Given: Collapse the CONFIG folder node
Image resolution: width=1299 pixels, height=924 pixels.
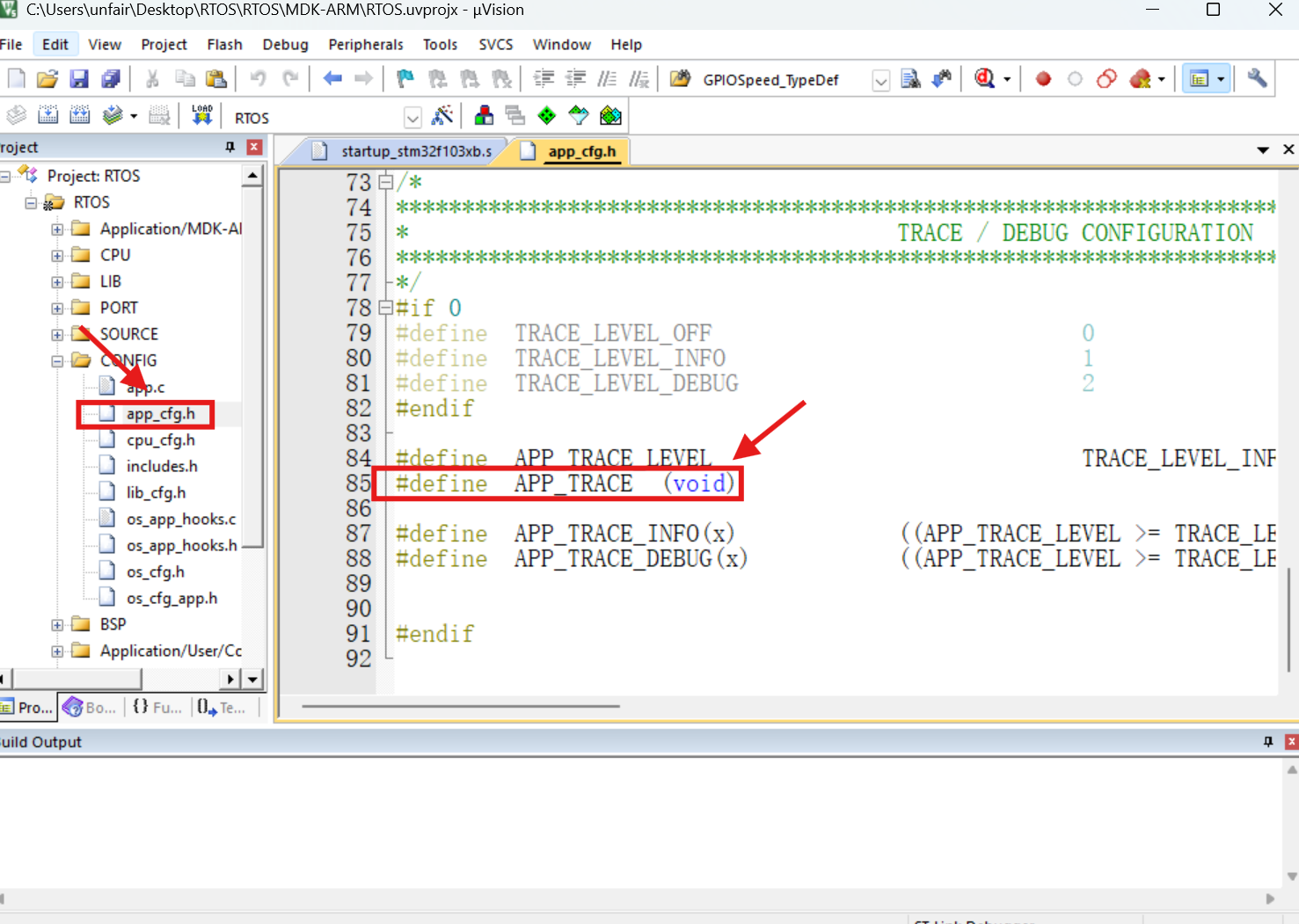Looking at the screenshot, I should coord(57,360).
